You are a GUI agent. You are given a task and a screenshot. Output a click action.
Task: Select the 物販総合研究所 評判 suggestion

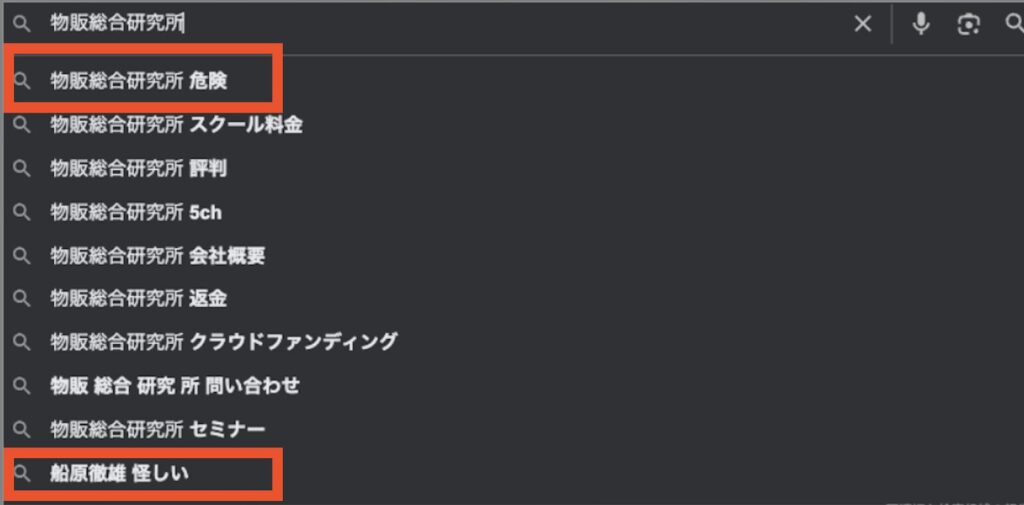139,169
